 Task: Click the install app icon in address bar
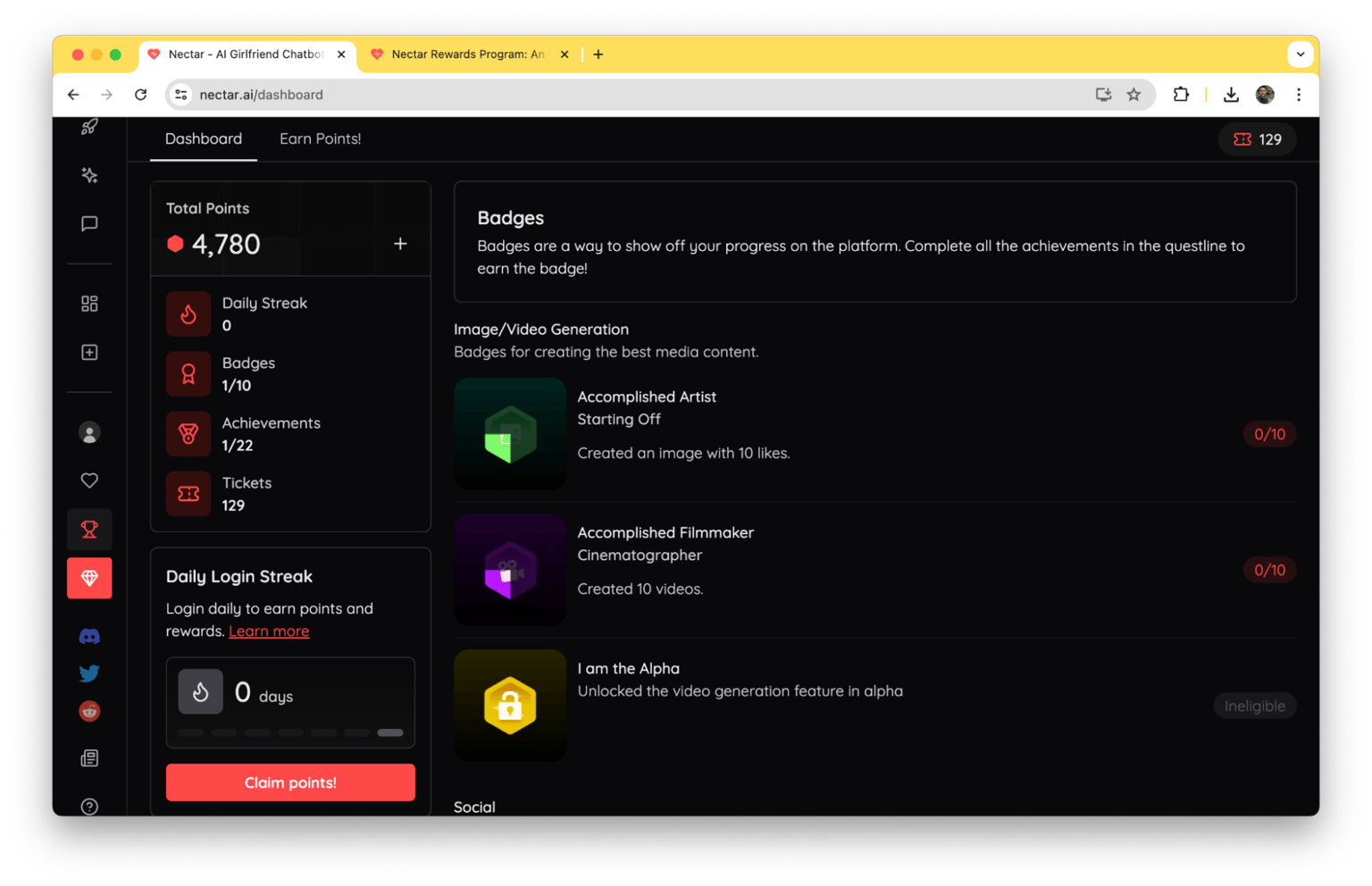click(x=1103, y=95)
